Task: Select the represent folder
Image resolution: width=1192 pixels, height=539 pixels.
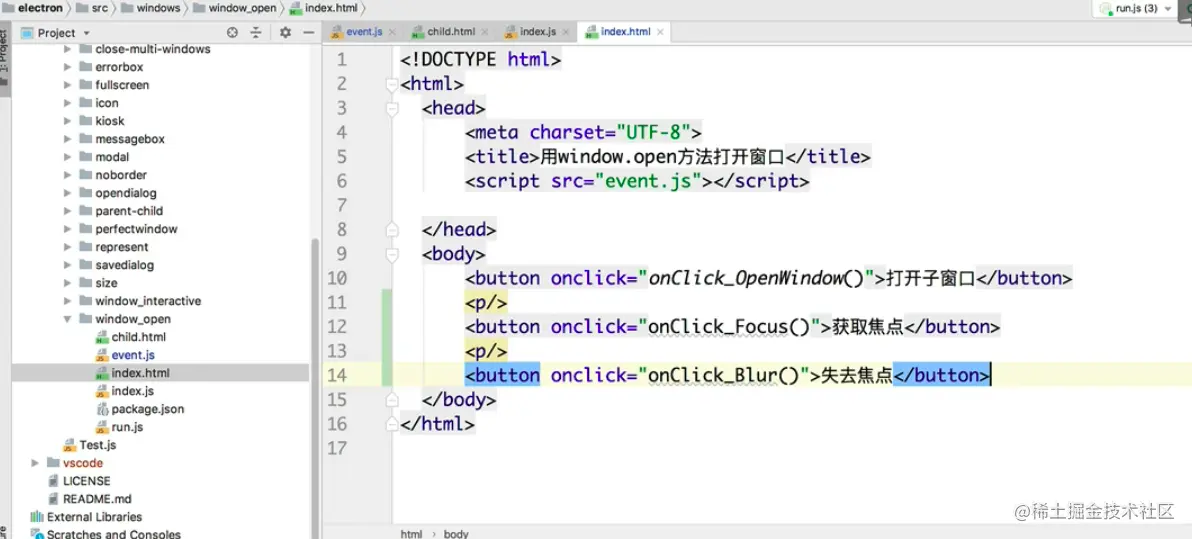Action: [x=122, y=247]
